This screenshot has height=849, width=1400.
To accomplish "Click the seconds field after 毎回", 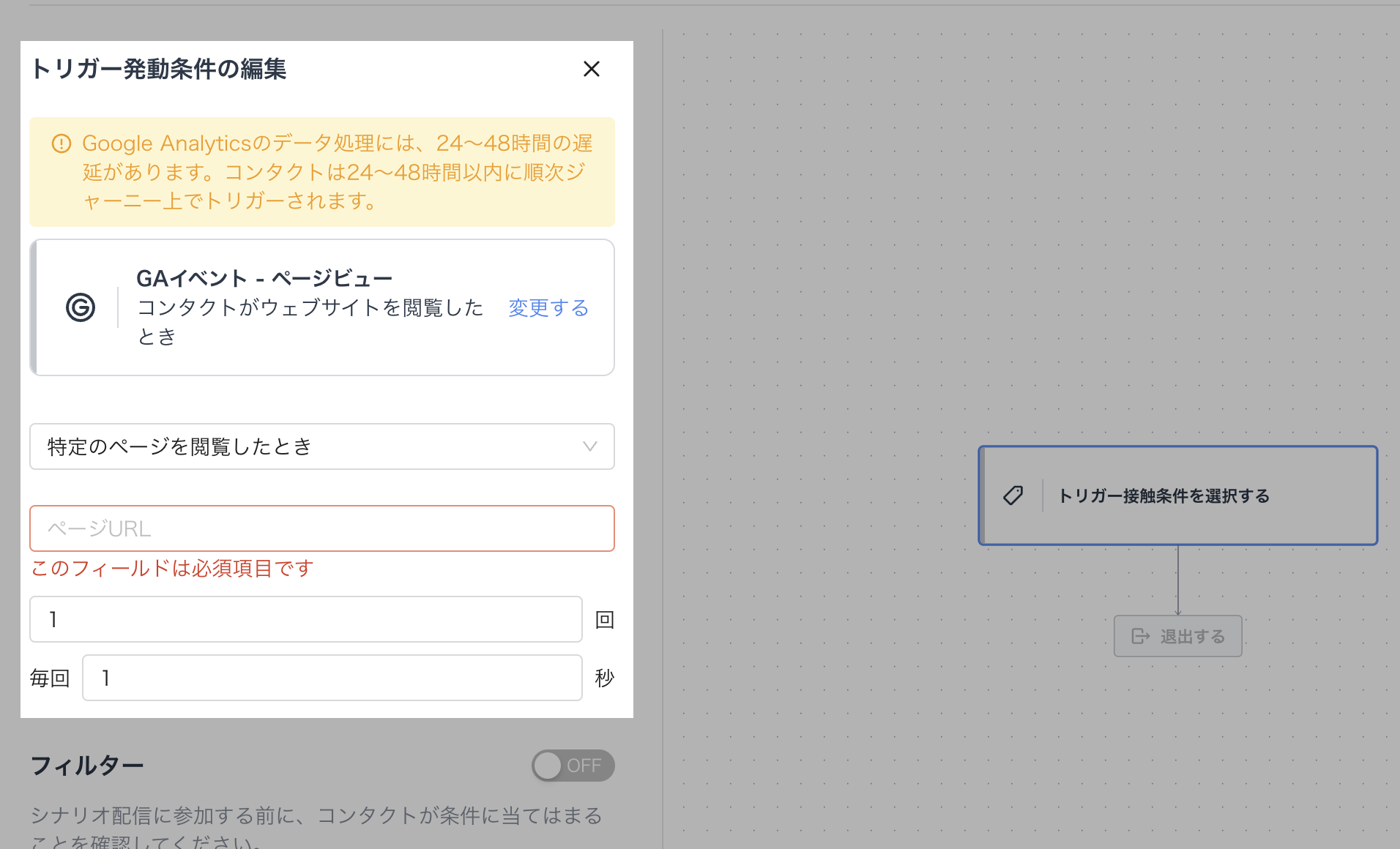I will click(332, 678).
